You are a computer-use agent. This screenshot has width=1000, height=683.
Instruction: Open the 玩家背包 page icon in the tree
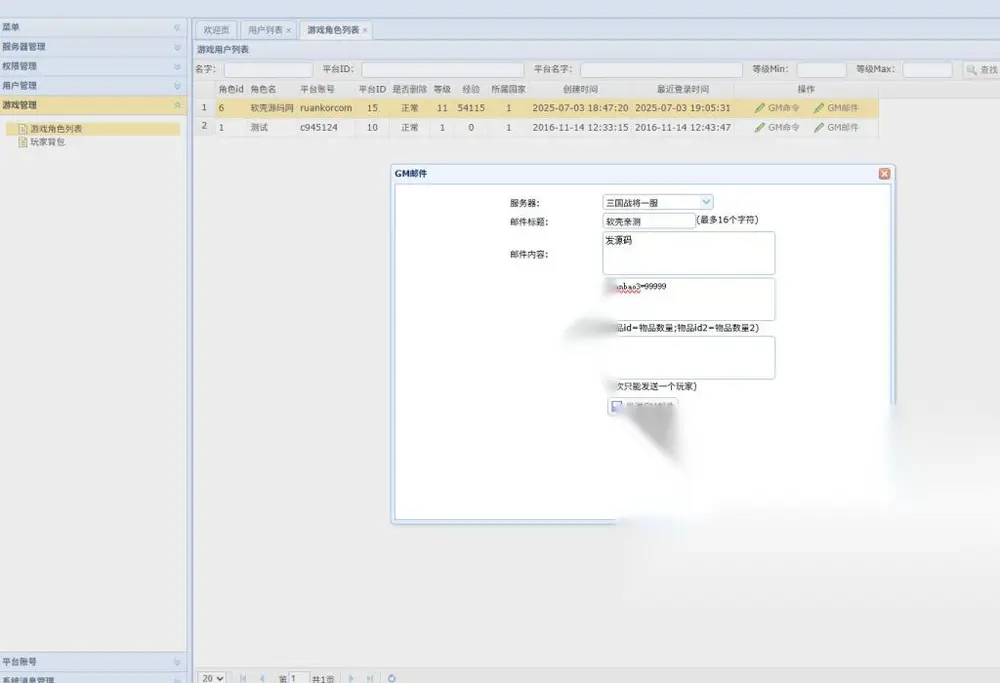23,142
